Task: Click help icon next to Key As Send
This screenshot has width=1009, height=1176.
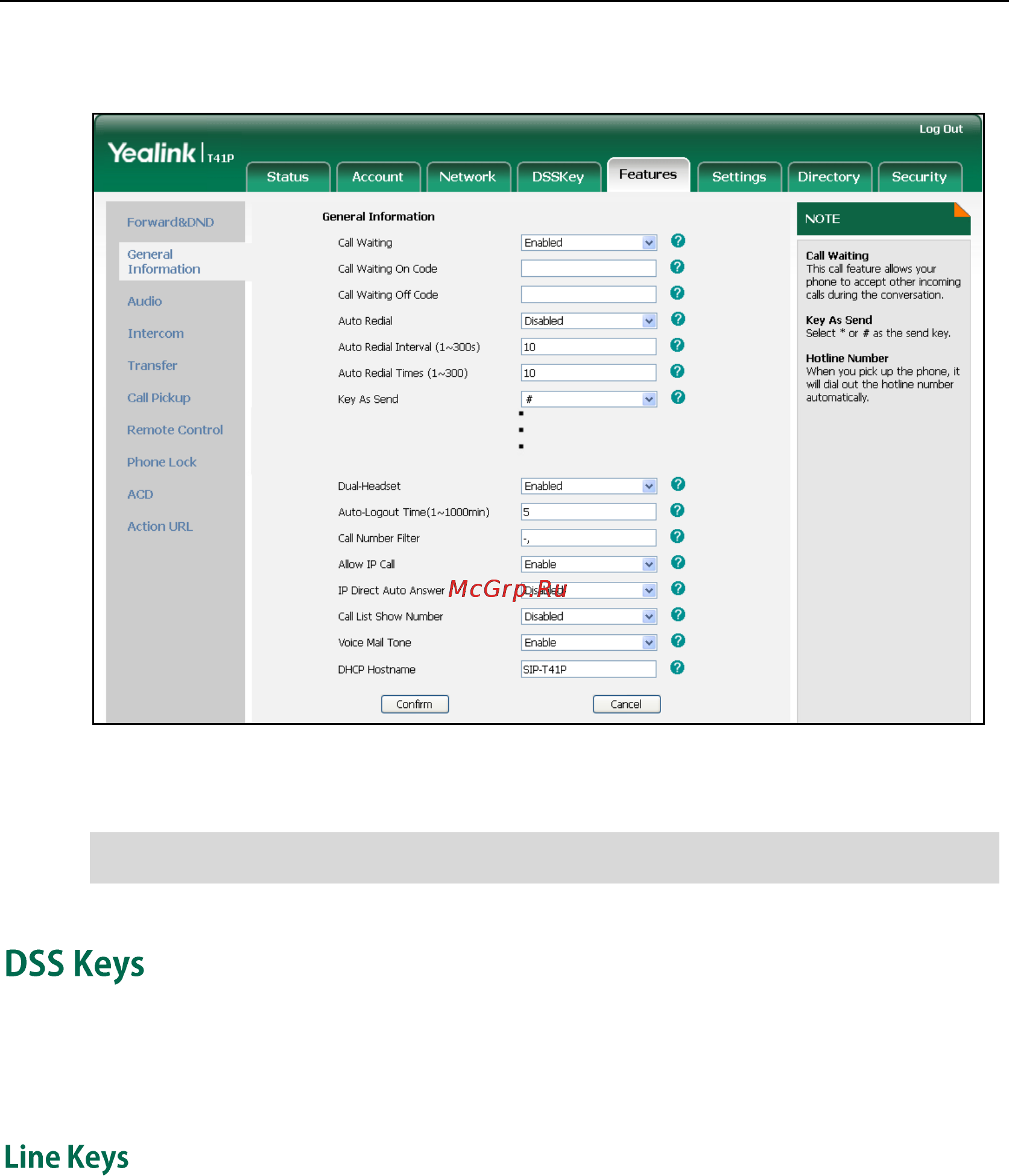Action: pyautogui.click(x=678, y=397)
